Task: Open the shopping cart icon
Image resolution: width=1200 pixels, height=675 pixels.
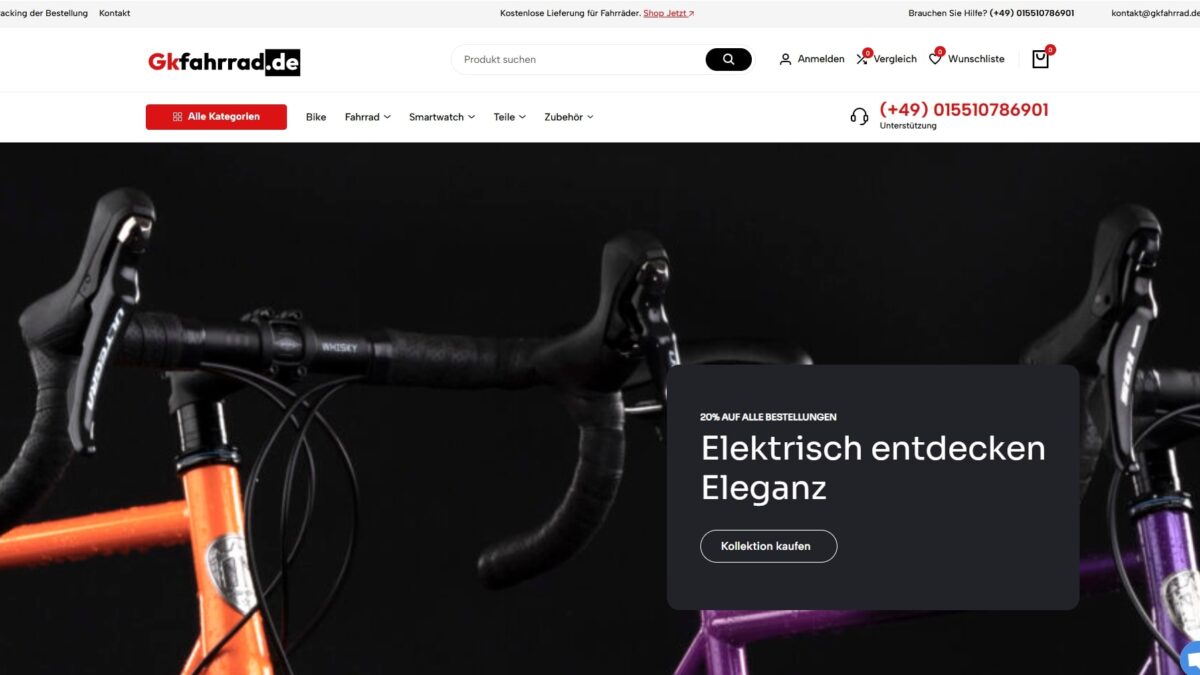Action: (x=1040, y=59)
